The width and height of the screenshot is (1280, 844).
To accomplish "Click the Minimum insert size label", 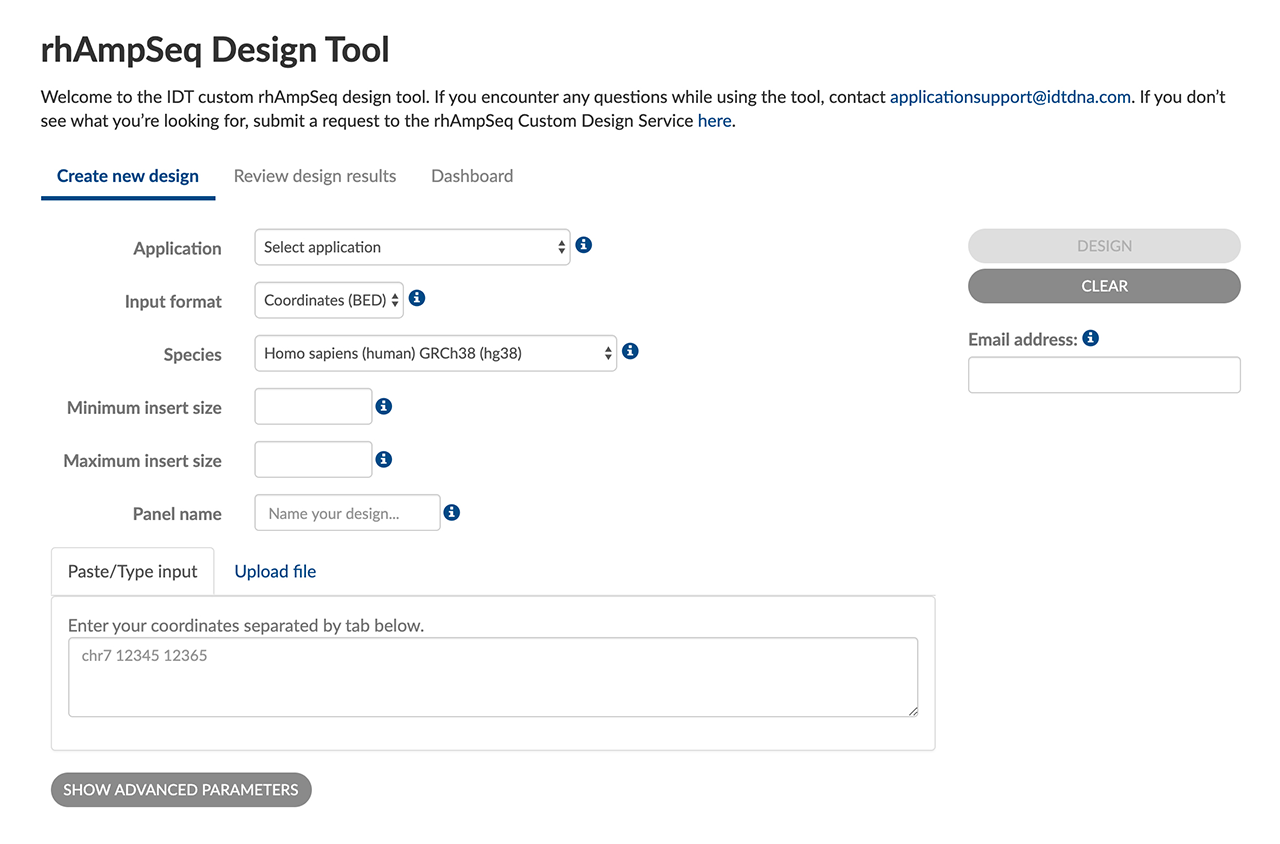I will pyautogui.click(x=144, y=408).
